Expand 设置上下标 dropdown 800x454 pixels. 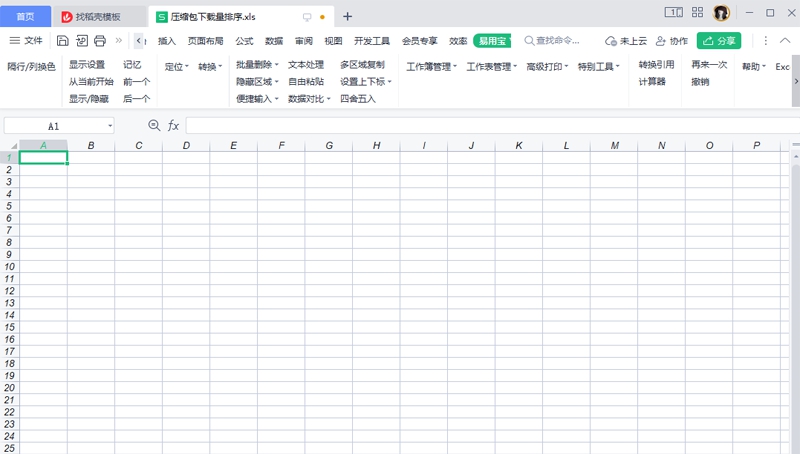366,82
